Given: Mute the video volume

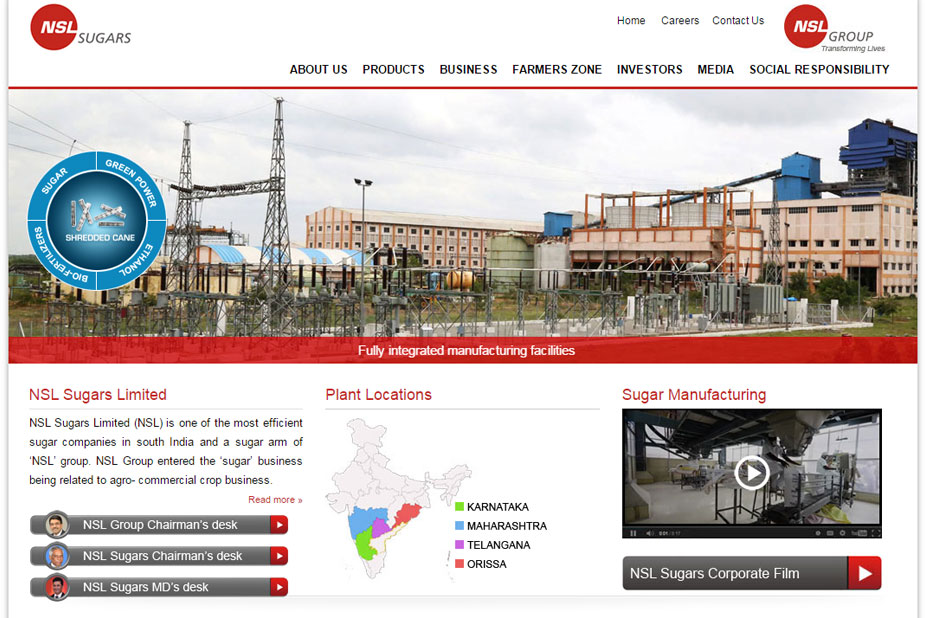Looking at the screenshot, I should (x=650, y=533).
